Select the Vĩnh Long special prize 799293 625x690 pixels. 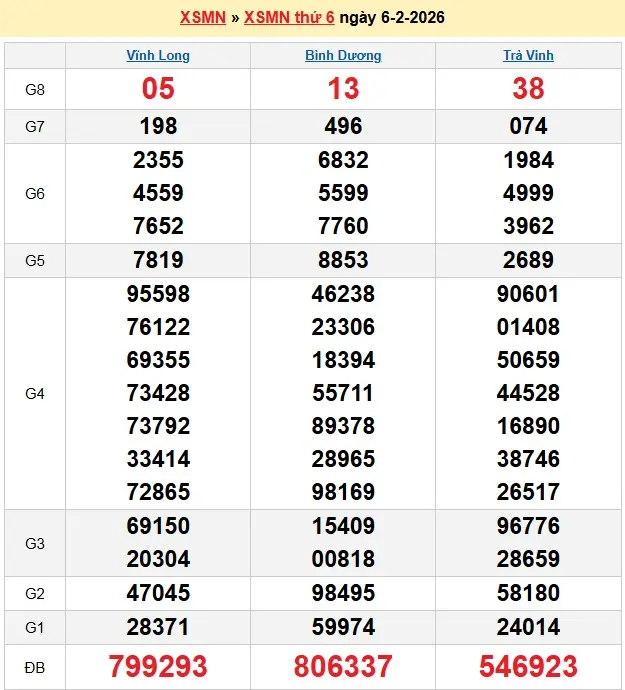158,666
